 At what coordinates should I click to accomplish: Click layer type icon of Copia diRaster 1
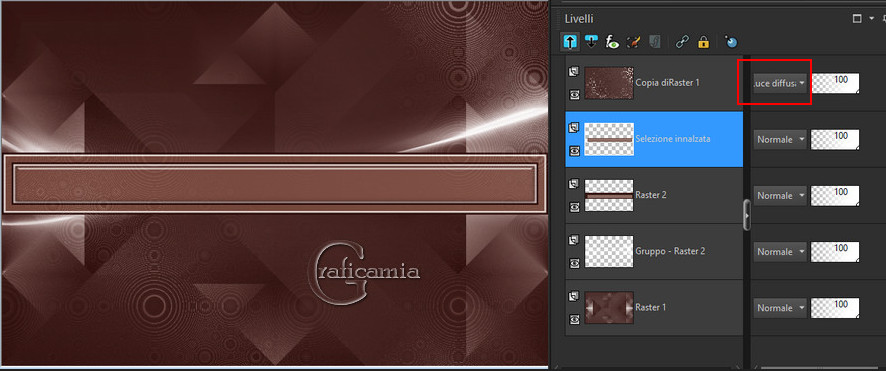point(574,71)
